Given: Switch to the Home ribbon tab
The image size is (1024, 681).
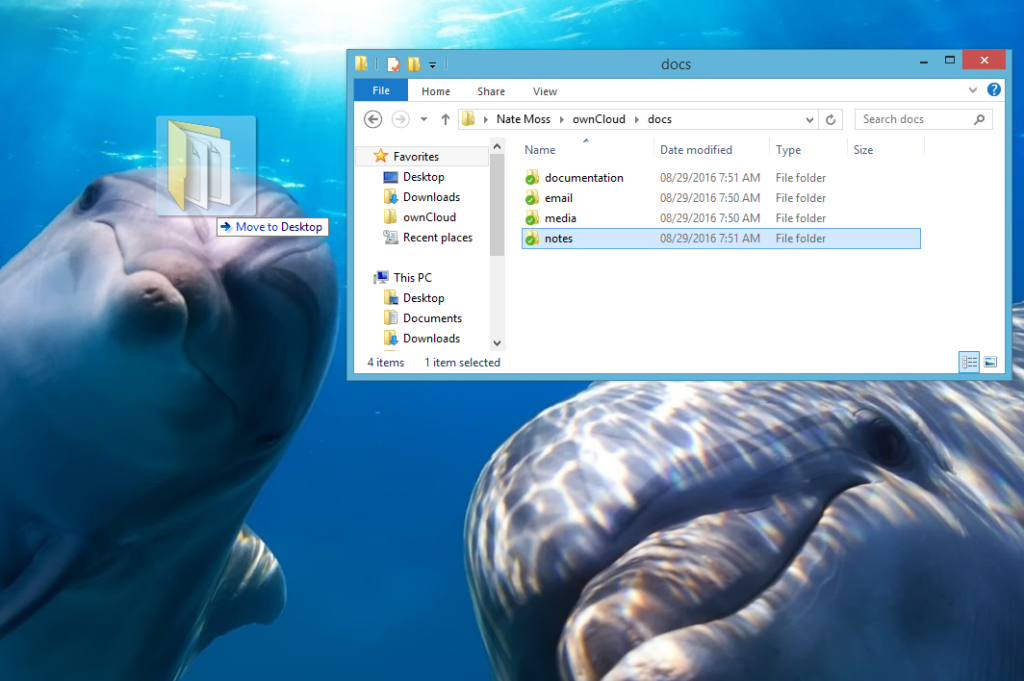Looking at the screenshot, I should 436,91.
